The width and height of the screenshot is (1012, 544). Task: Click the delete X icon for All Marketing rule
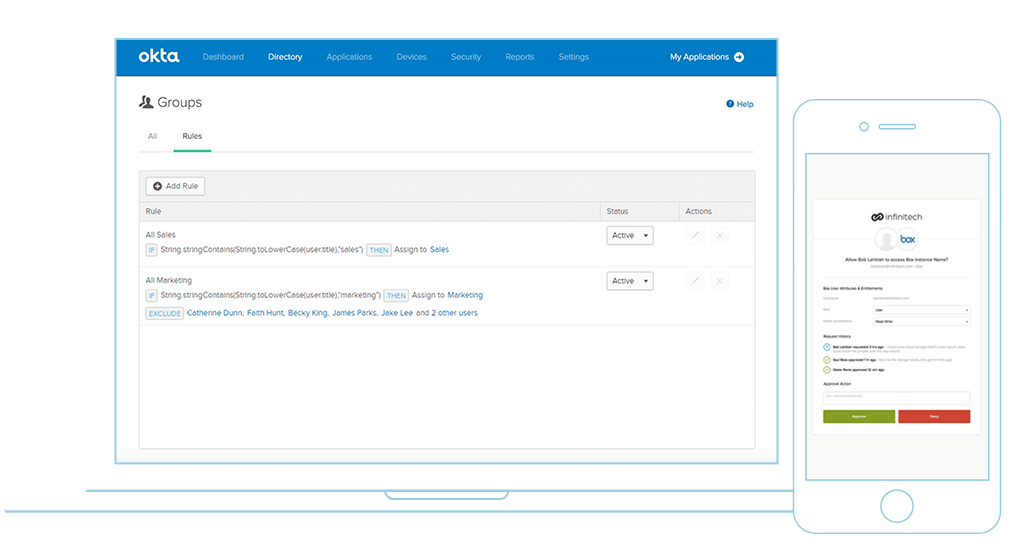719,281
